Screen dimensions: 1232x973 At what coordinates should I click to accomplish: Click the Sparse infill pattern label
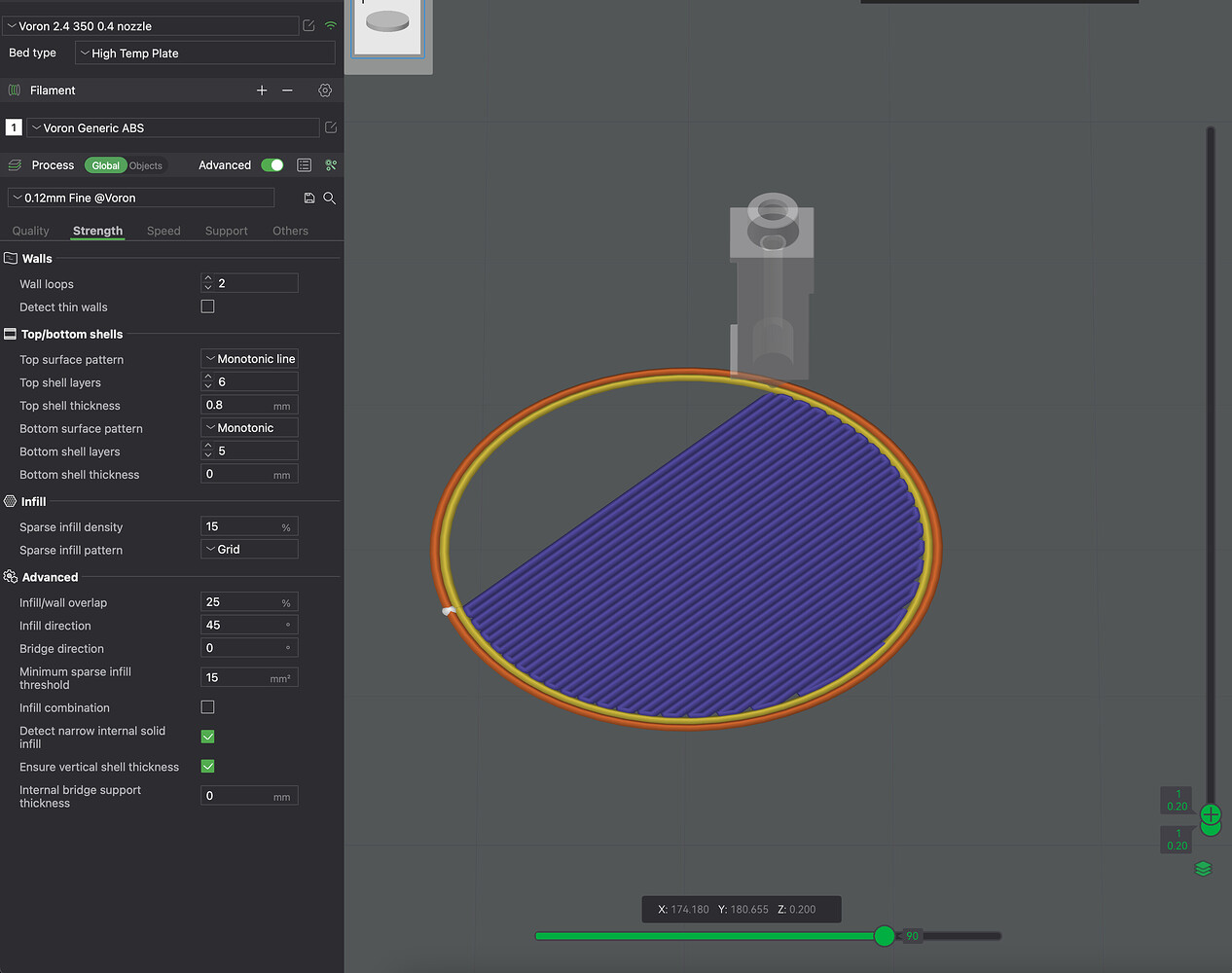71,551
